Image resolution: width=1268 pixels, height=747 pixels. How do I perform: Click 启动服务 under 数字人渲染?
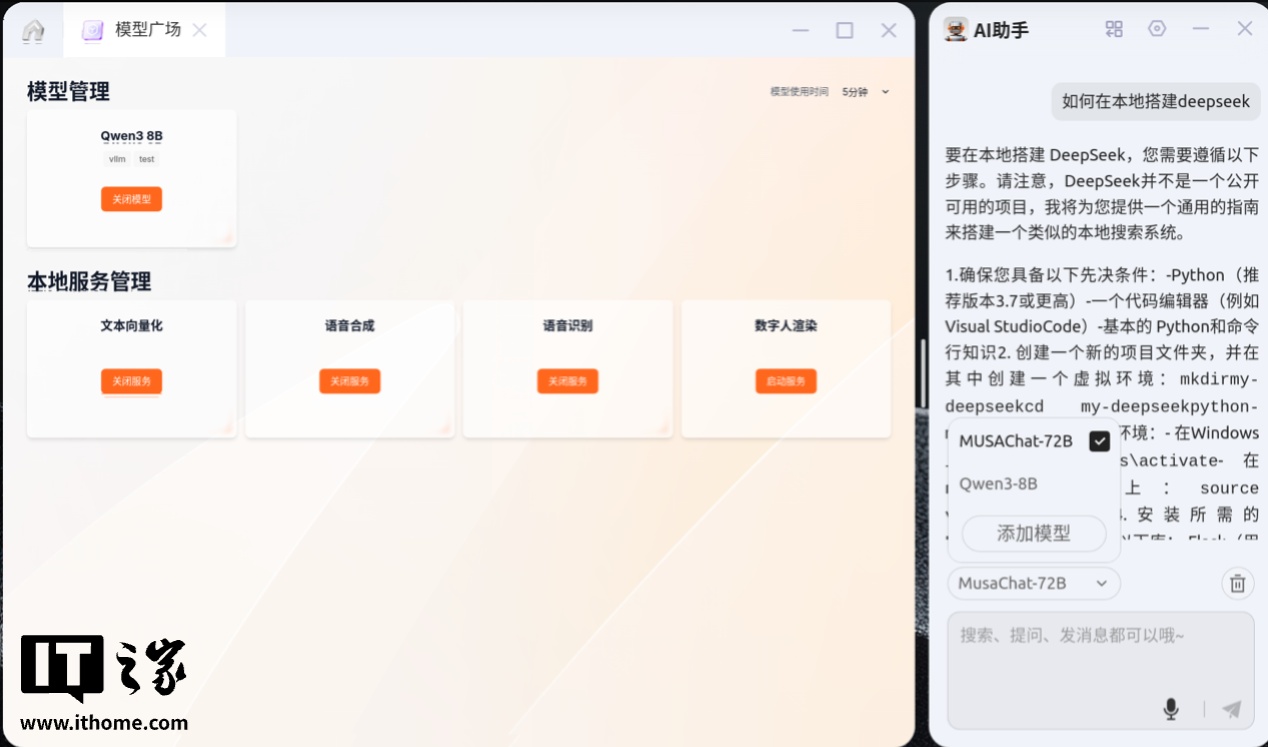tap(786, 381)
